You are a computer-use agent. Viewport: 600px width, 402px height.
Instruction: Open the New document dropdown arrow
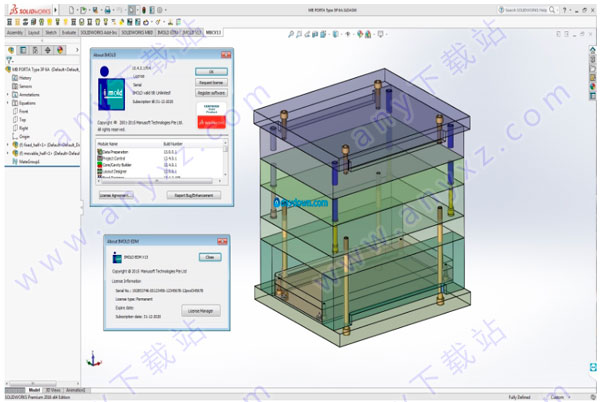[x=77, y=10]
